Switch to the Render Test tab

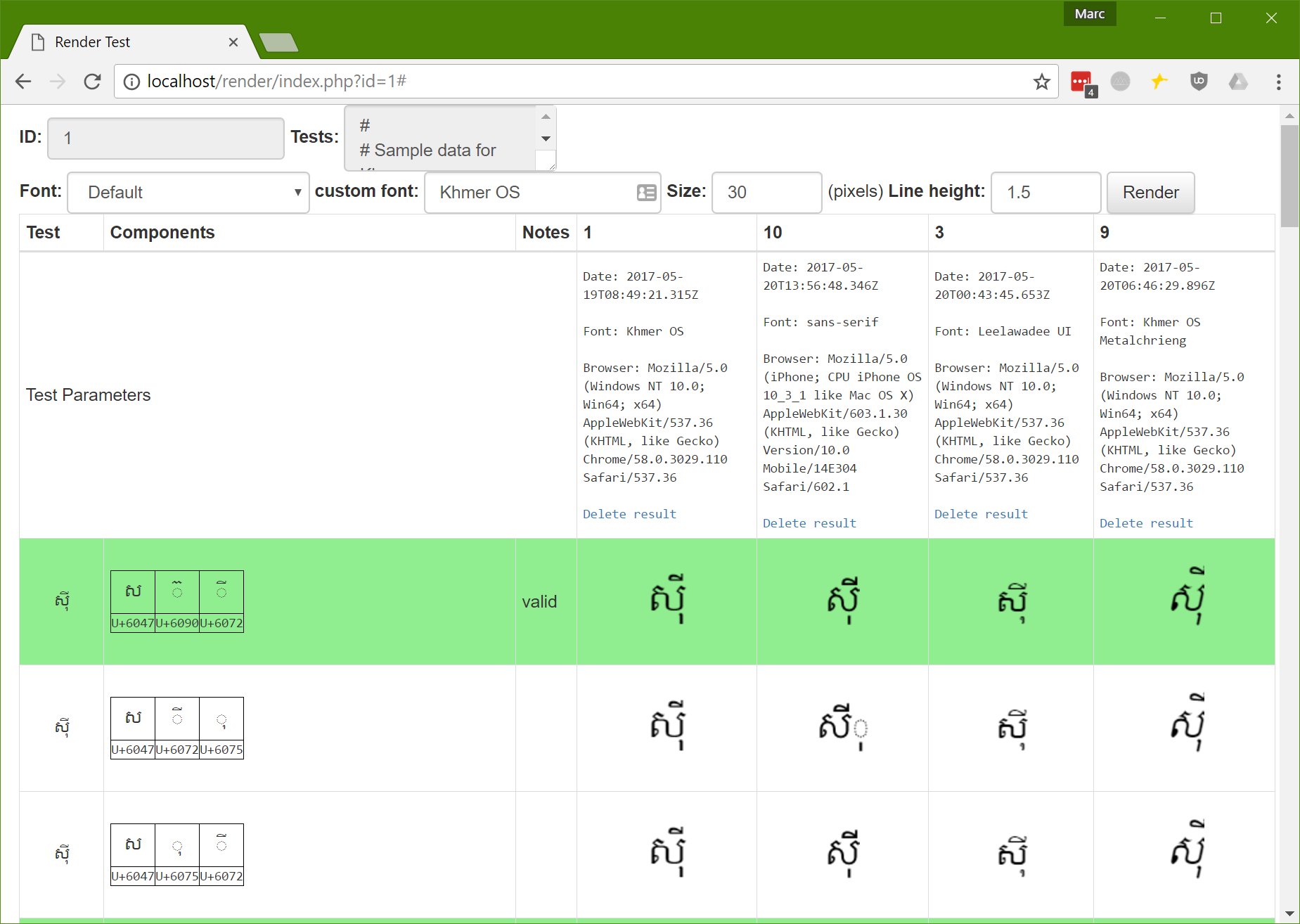point(134,42)
